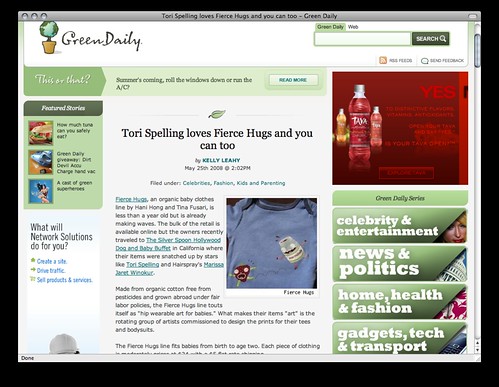Open the gadgets, tech & transport banner

tap(400, 338)
